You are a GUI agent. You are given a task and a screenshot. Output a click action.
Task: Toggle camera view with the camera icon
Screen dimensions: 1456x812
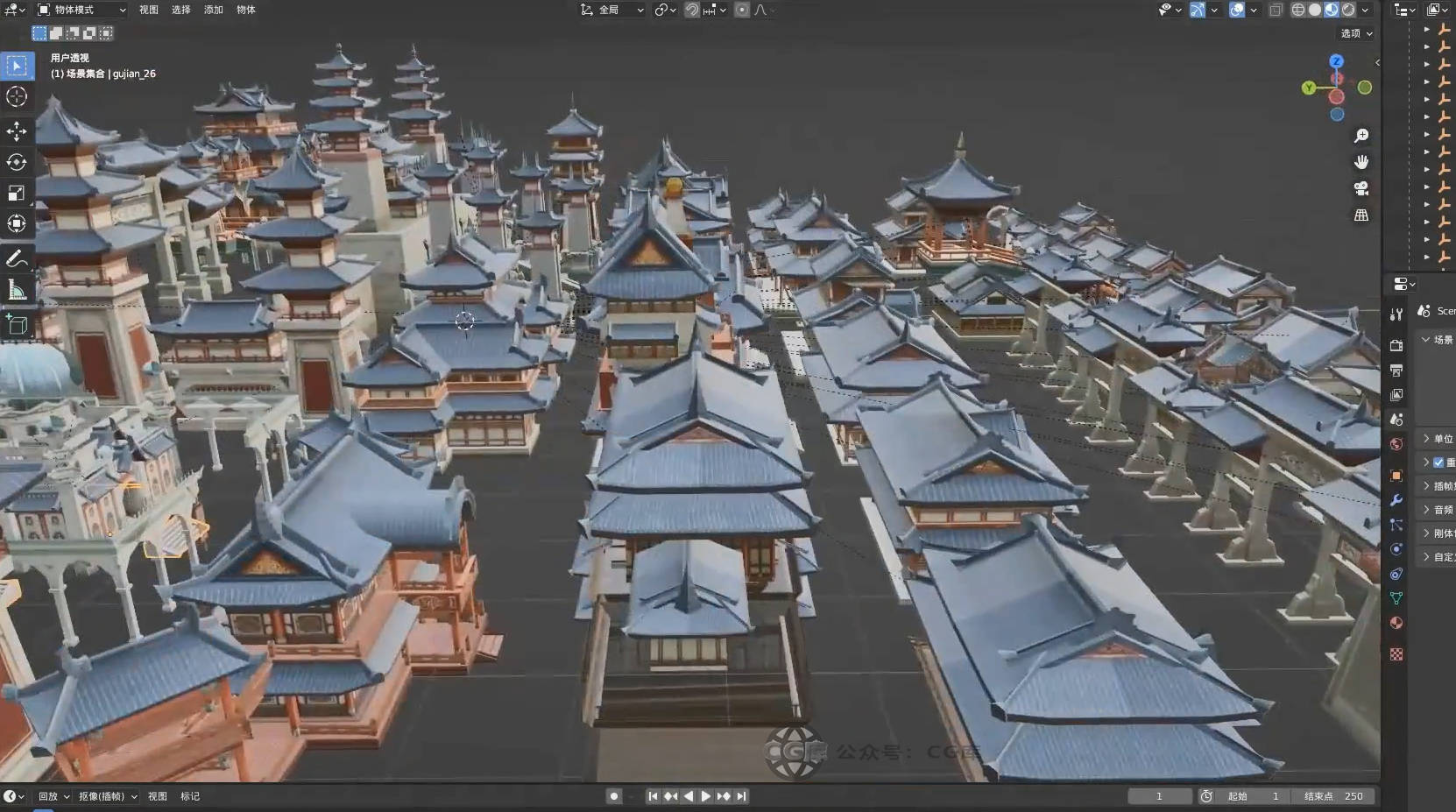1361,188
